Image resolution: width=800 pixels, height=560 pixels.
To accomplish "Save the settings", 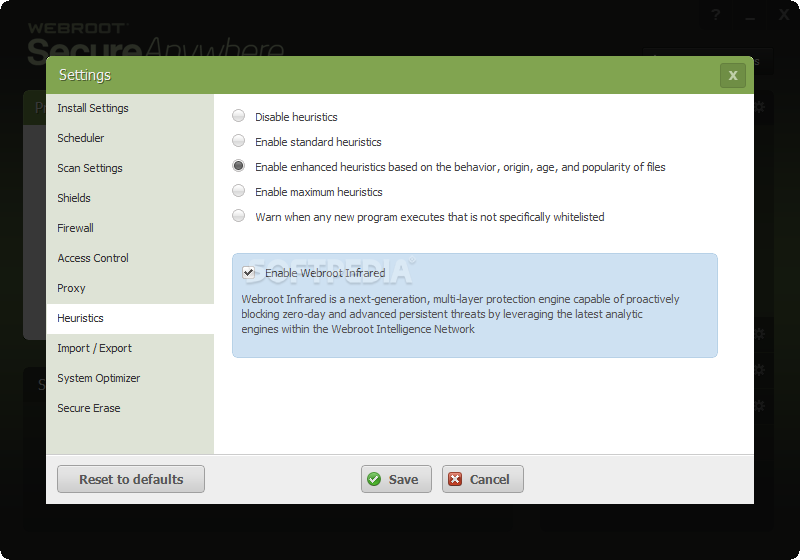I will pos(396,479).
